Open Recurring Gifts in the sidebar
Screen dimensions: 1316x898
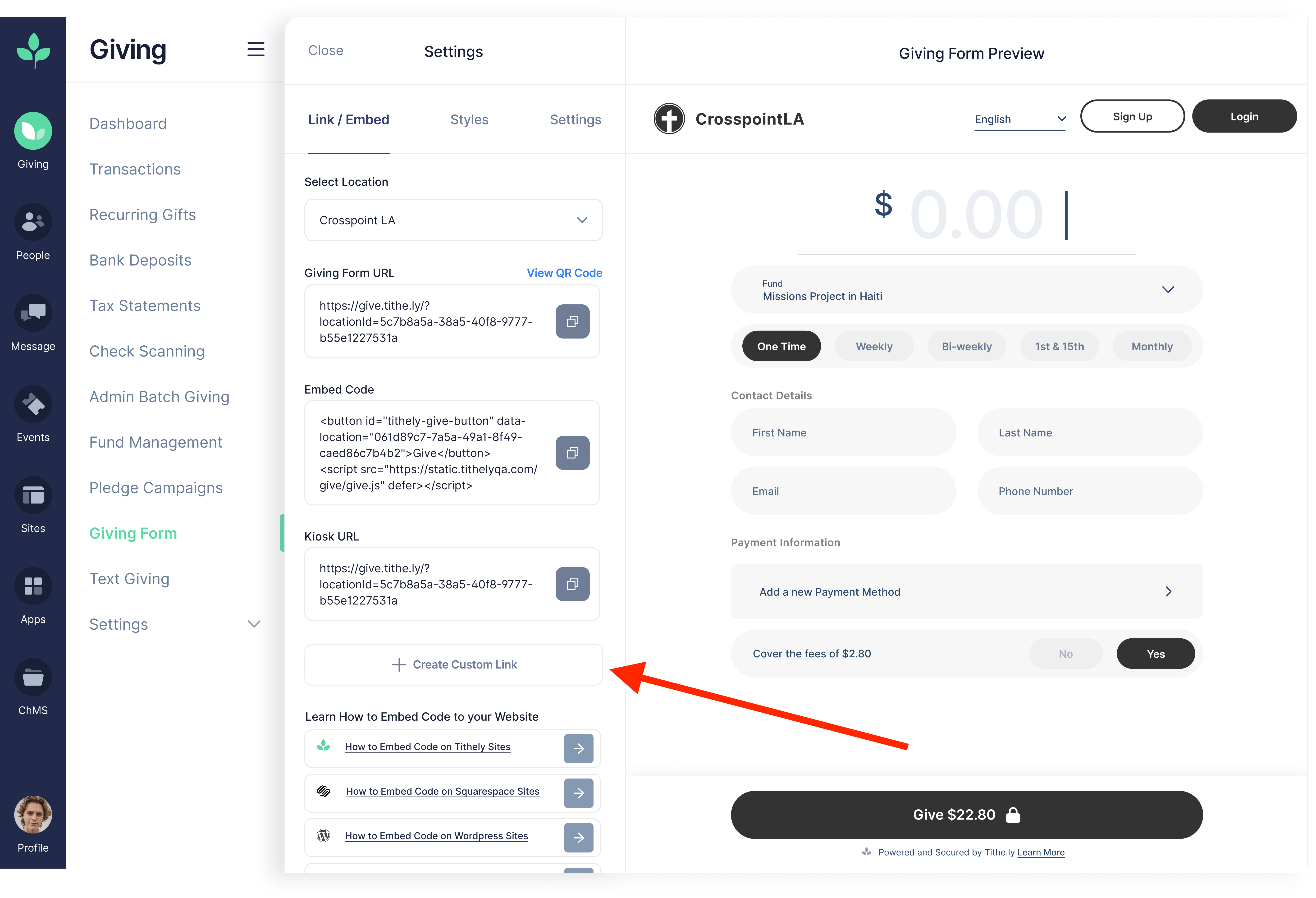coord(143,215)
